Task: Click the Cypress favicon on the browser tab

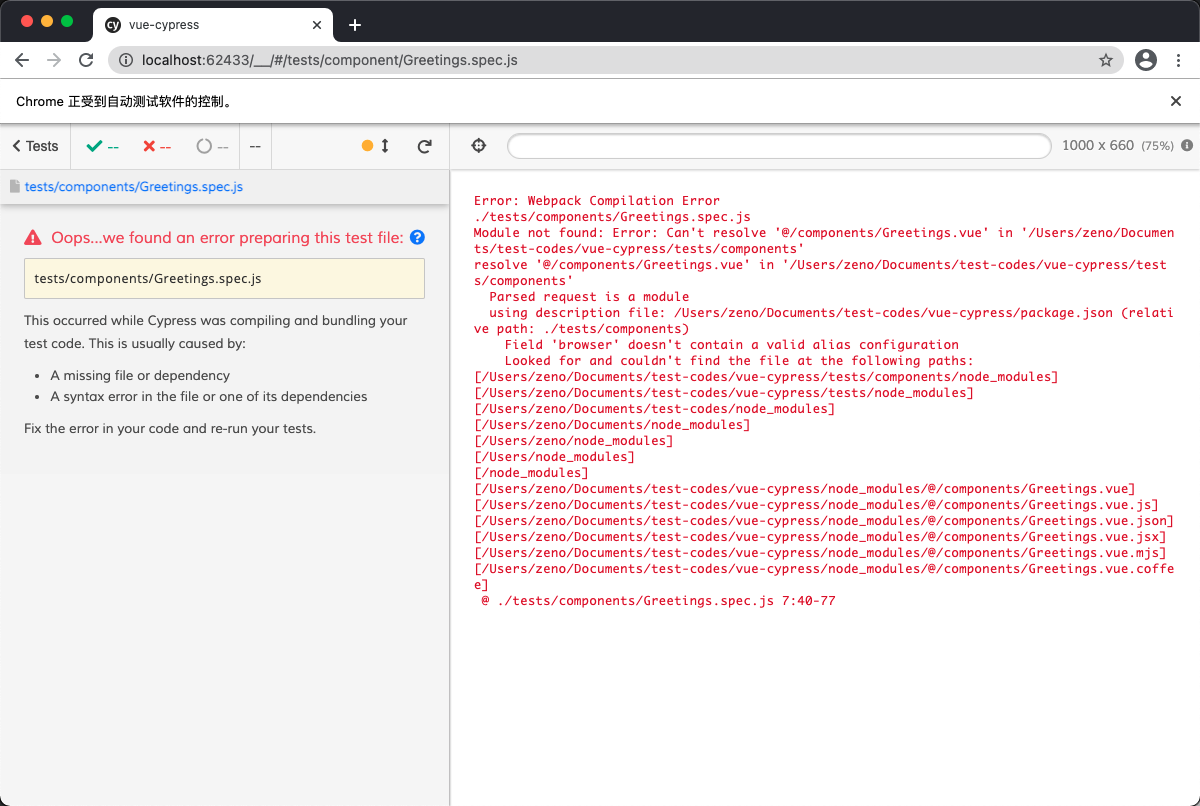Action: click(x=111, y=25)
